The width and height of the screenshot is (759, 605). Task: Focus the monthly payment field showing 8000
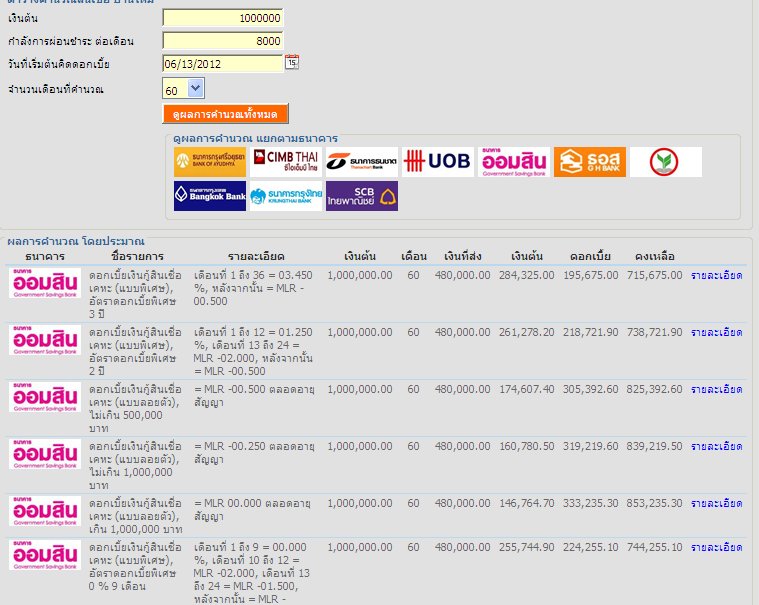tap(223, 41)
